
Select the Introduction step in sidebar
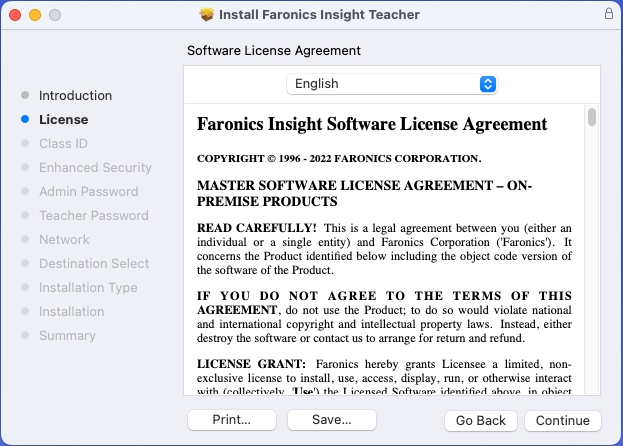(75, 96)
